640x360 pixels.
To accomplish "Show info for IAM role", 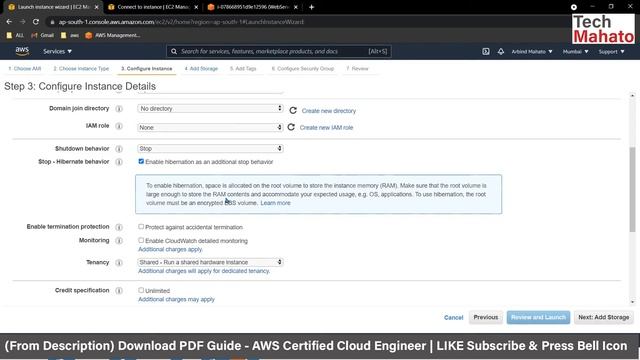I will [x=119, y=126].
